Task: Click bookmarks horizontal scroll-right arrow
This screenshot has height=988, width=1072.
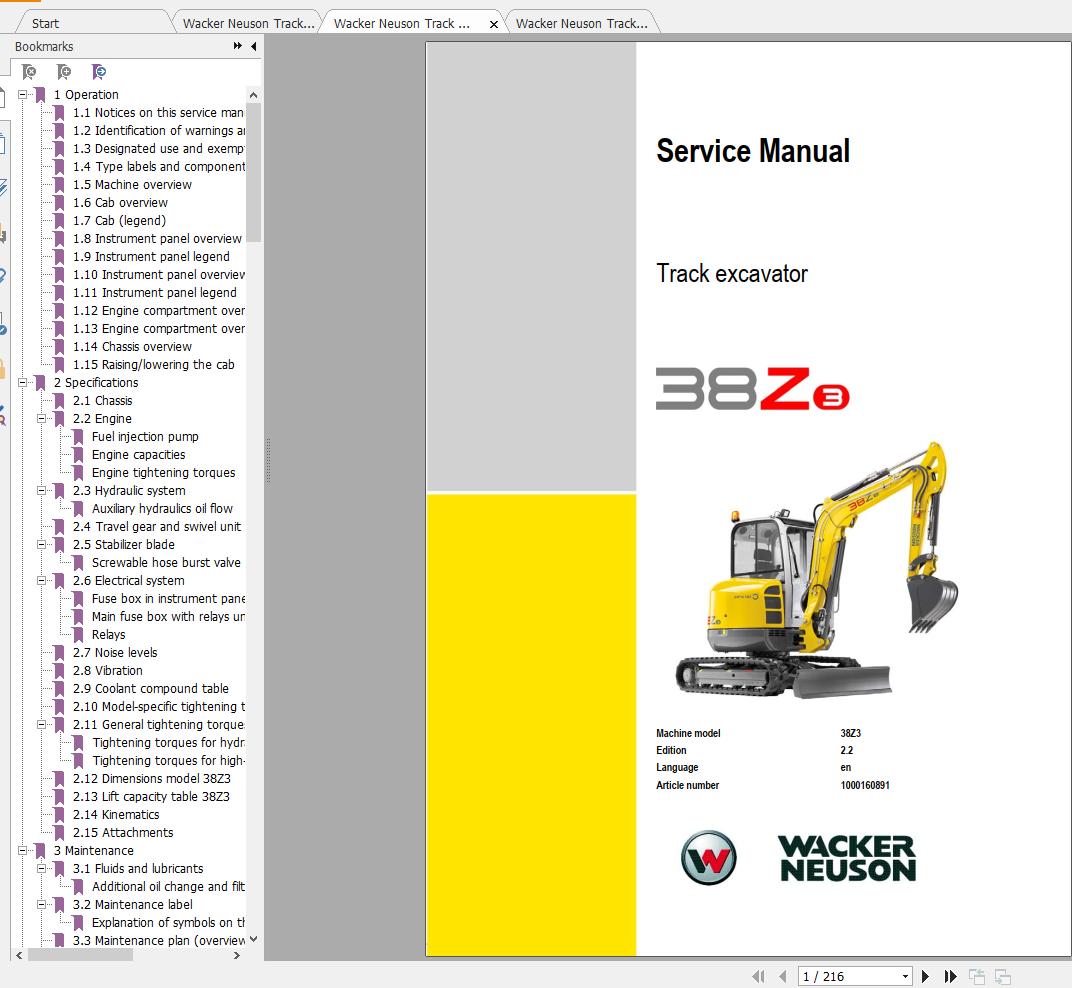Action: click(237, 955)
